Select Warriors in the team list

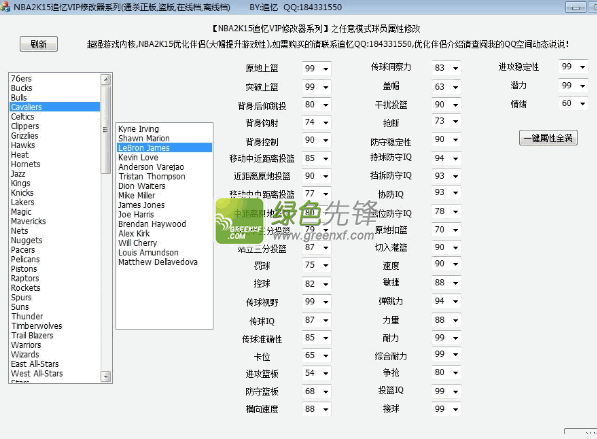pyautogui.click(x=55, y=345)
